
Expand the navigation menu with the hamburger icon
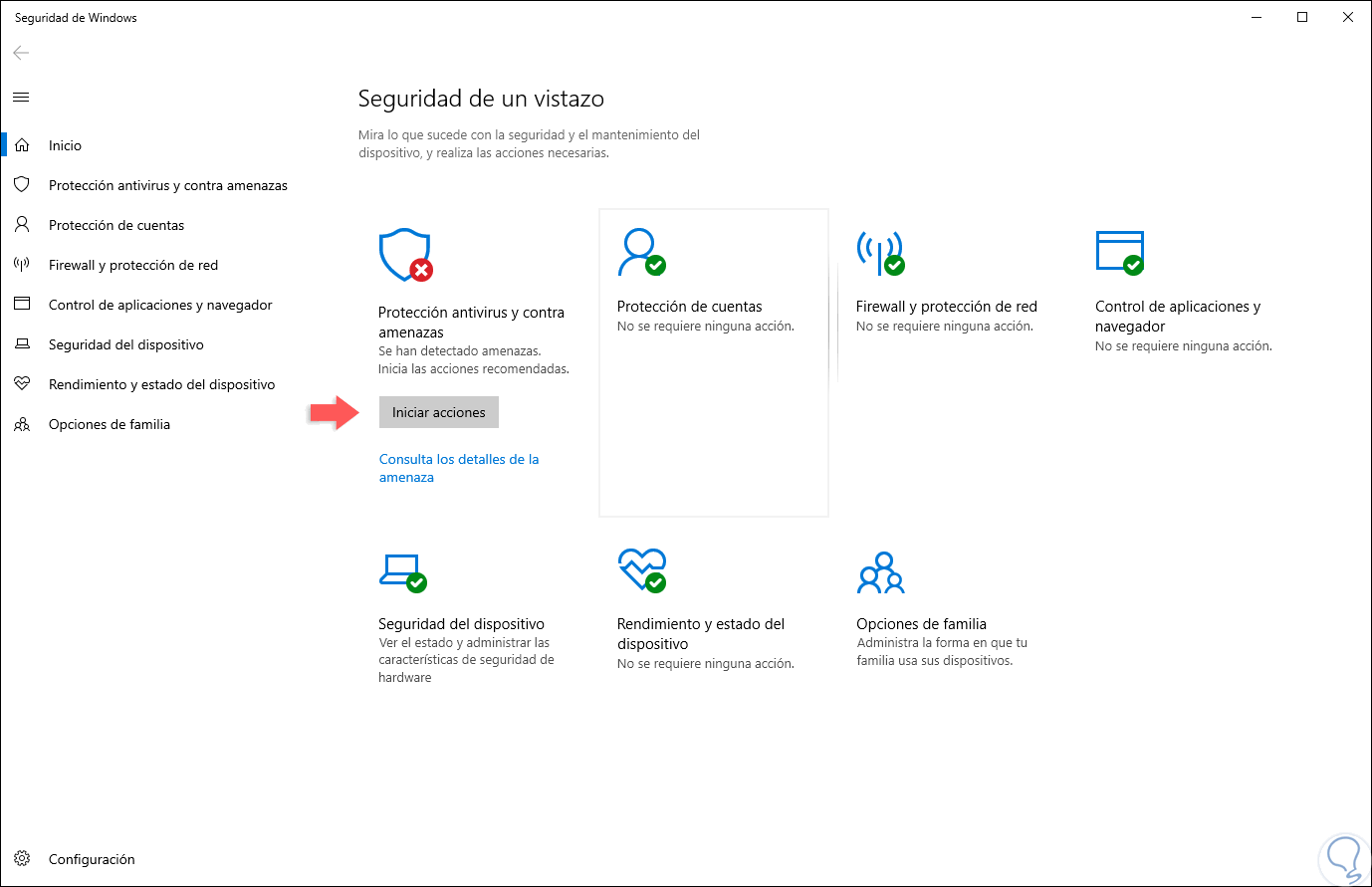(21, 97)
